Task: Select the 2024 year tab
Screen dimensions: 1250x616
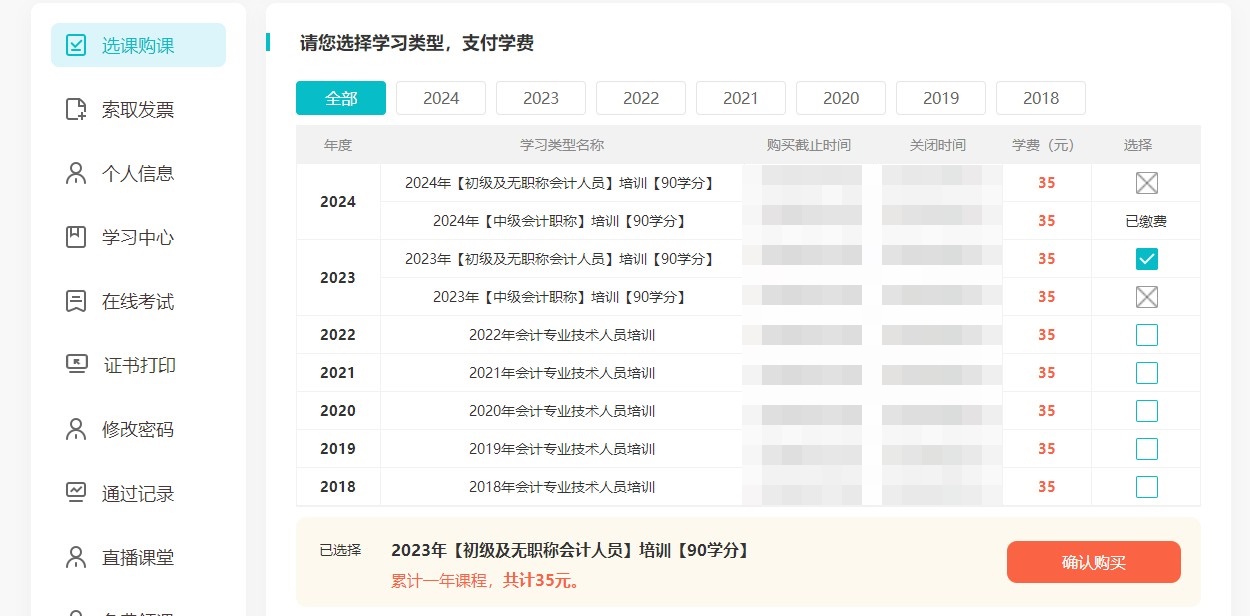Action: pyautogui.click(x=441, y=98)
